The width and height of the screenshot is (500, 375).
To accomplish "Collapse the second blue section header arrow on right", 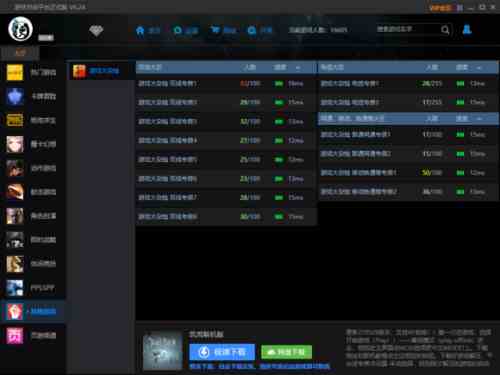I will (x=479, y=118).
